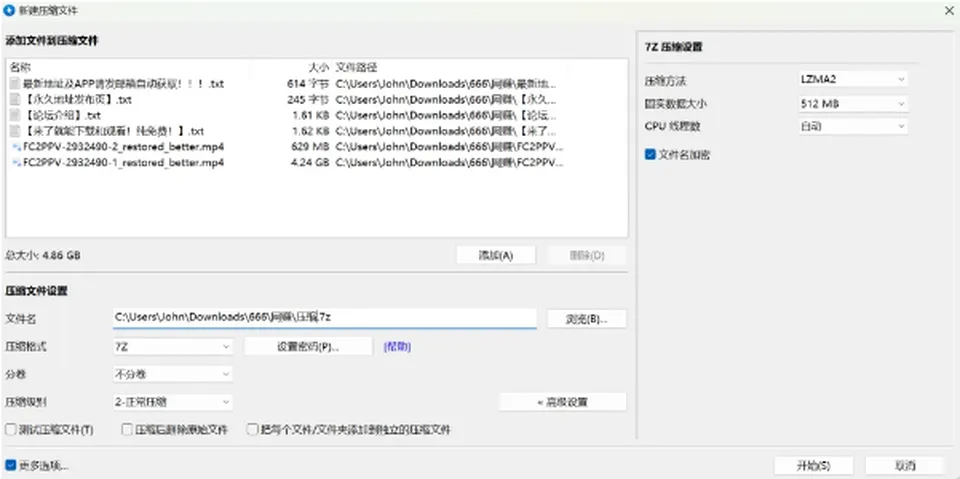Open the 压缩级别 2-正常压缩 dropdown

click(x=173, y=402)
